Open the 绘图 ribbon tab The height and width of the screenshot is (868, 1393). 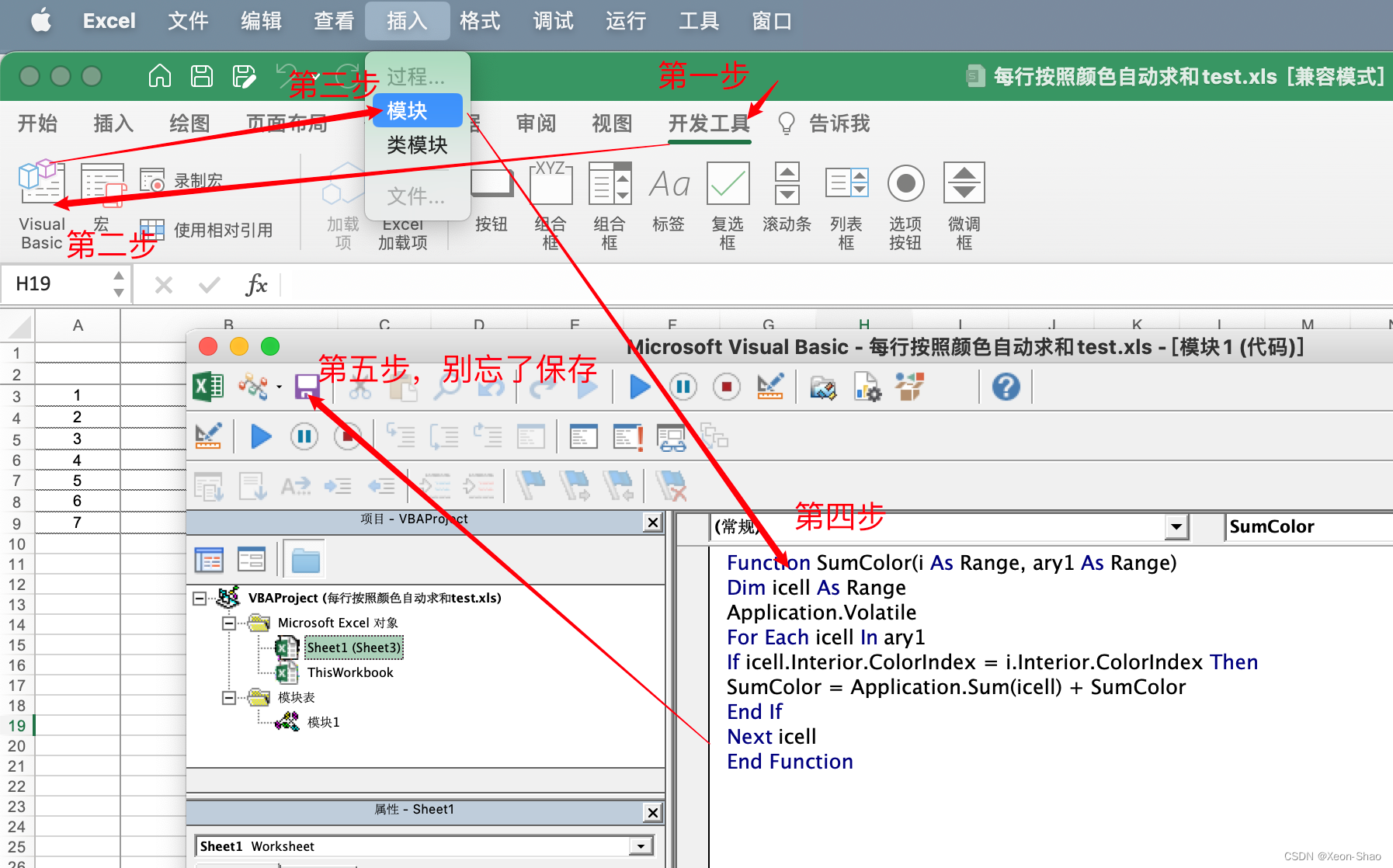click(189, 123)
